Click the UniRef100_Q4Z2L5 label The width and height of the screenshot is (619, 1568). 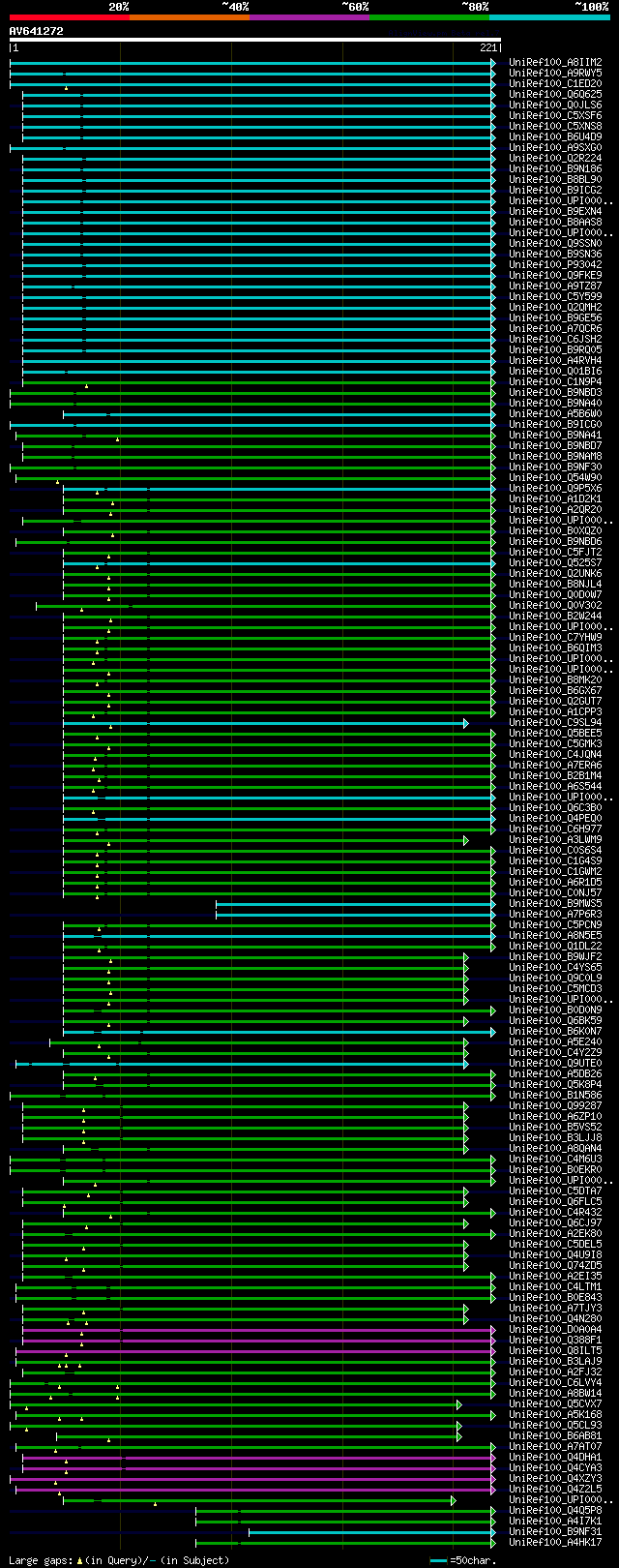[555, 1489]
